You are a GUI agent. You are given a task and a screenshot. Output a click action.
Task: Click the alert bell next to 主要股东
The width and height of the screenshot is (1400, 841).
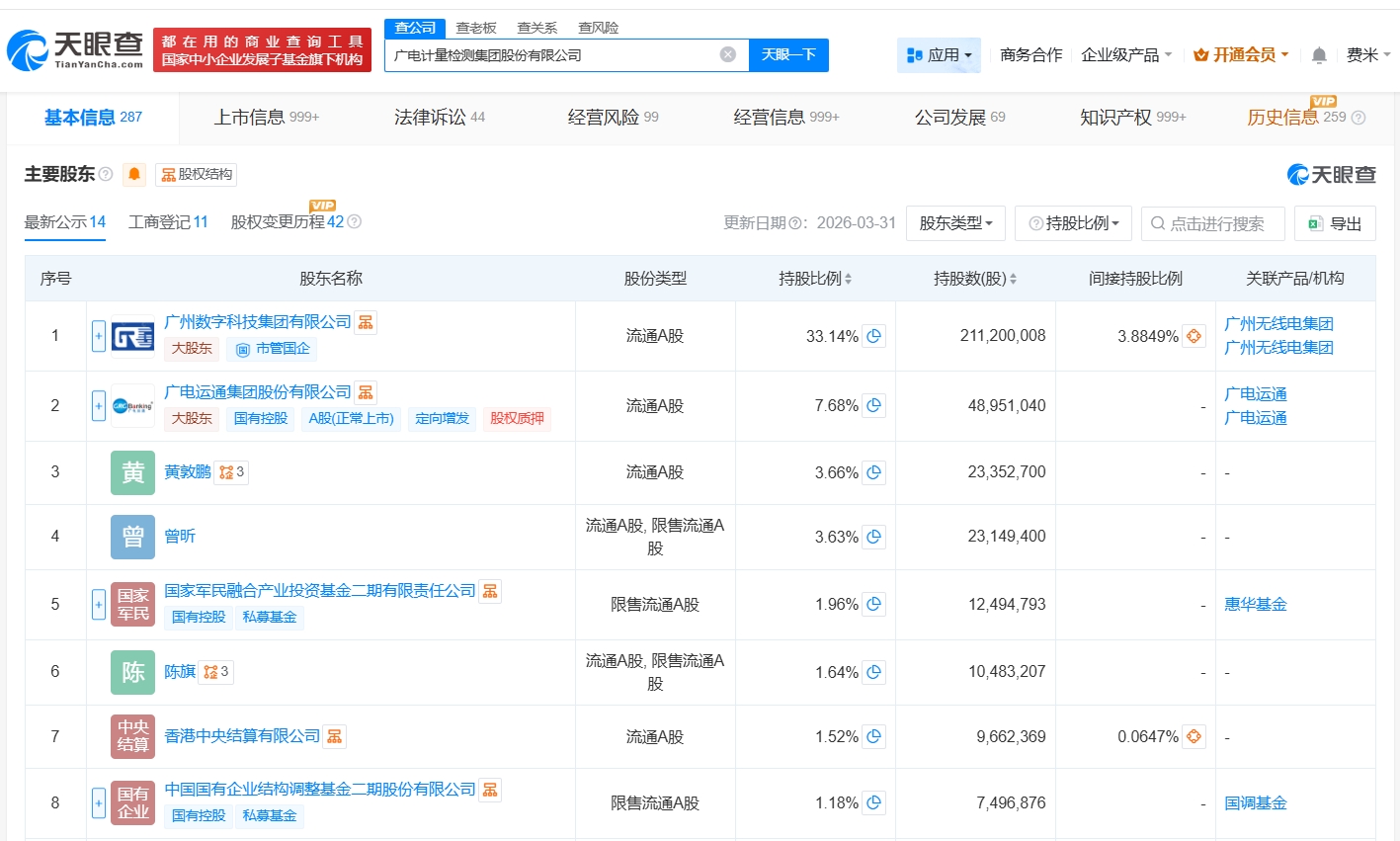(x=134, y=175)
